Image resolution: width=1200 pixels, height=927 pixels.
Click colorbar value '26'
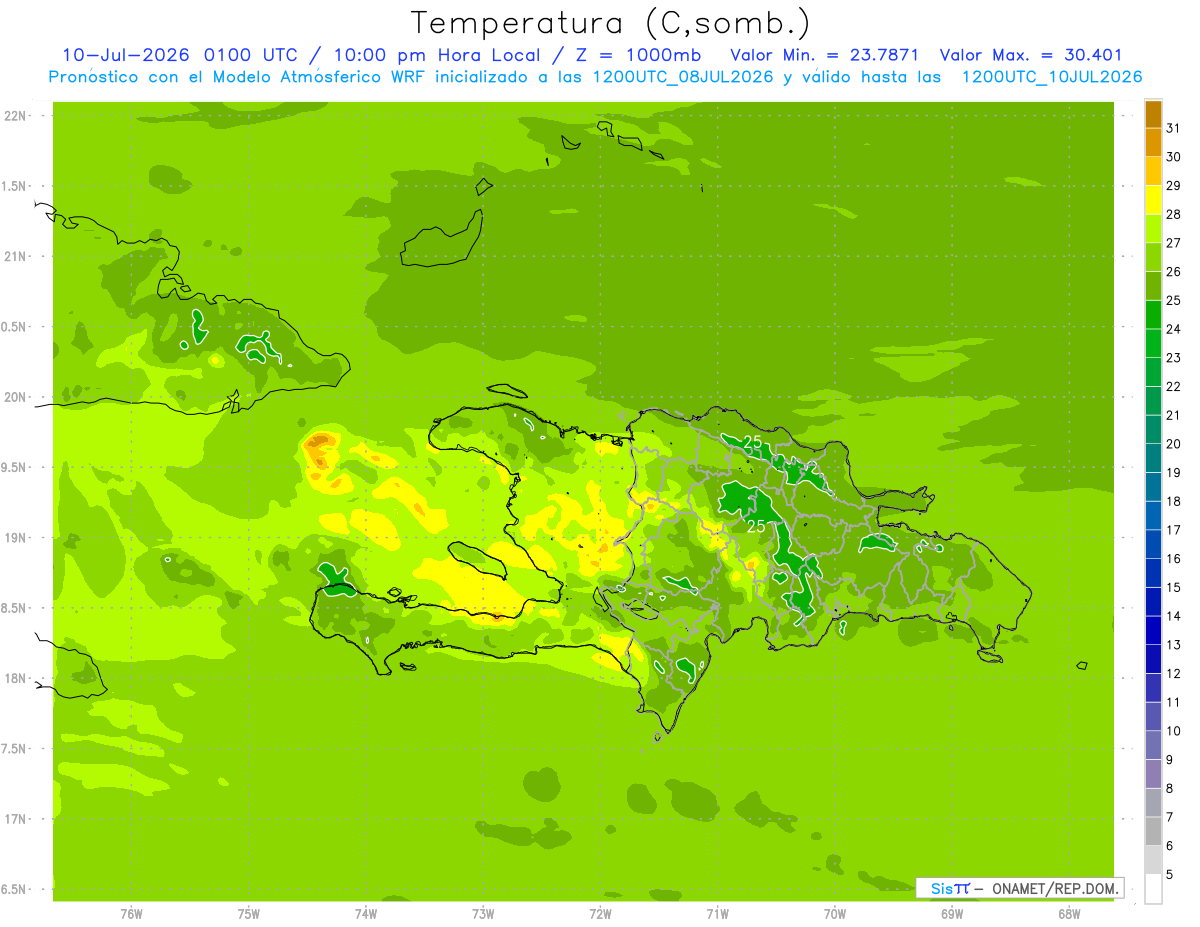[x=1174, y=272]
